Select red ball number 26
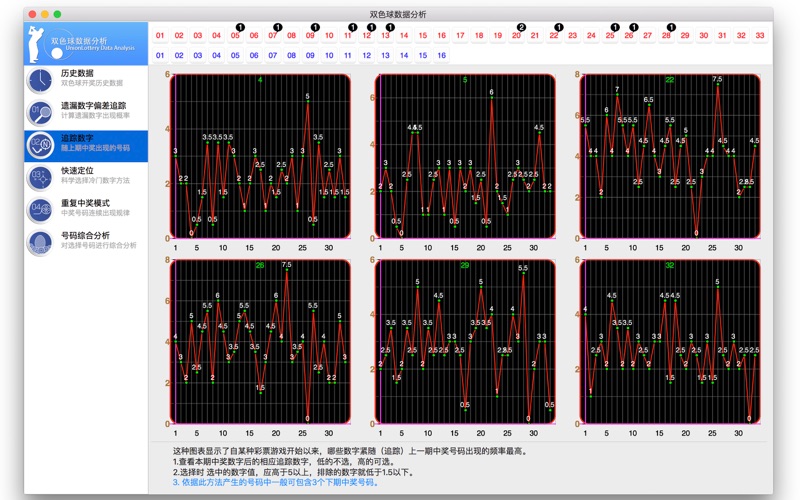The width and height of the screenshot is (800, 500). point(629,36)
